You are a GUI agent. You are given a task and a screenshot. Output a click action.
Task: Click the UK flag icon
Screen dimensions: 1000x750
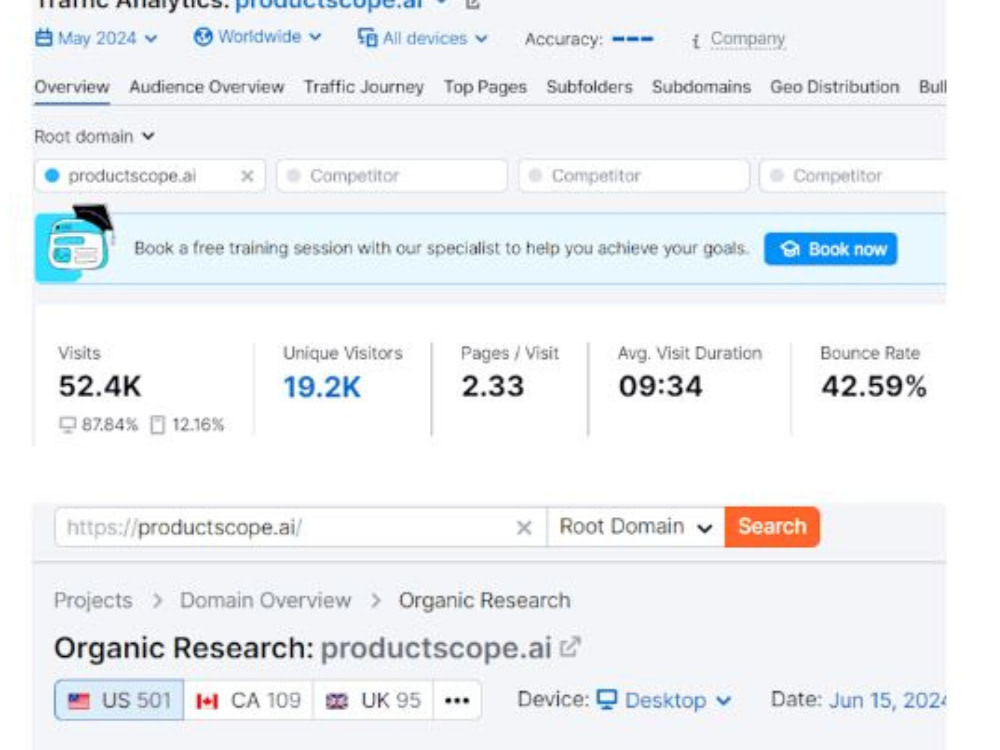337,702
